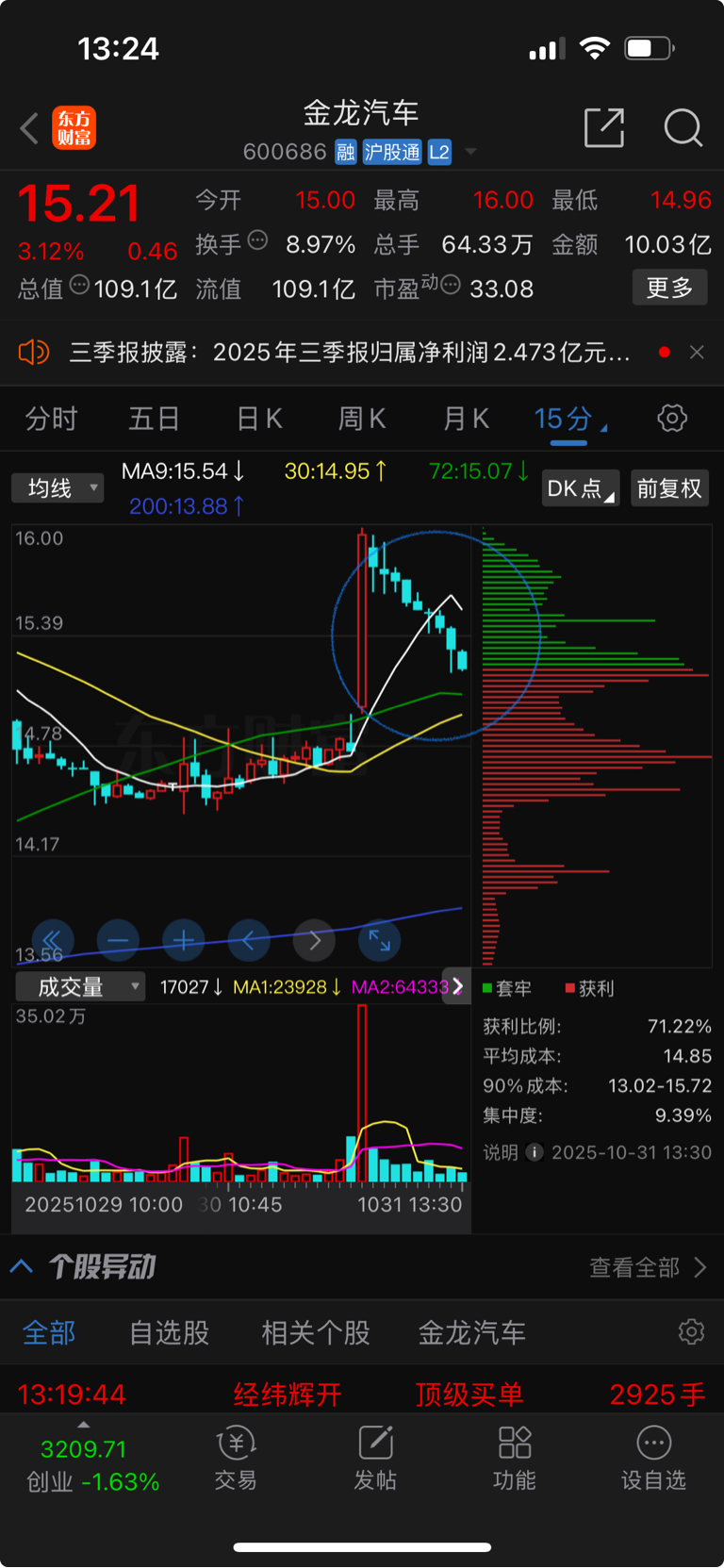Expand chart to fullscreen icon
724x1568 pixels.
(380, 940)
